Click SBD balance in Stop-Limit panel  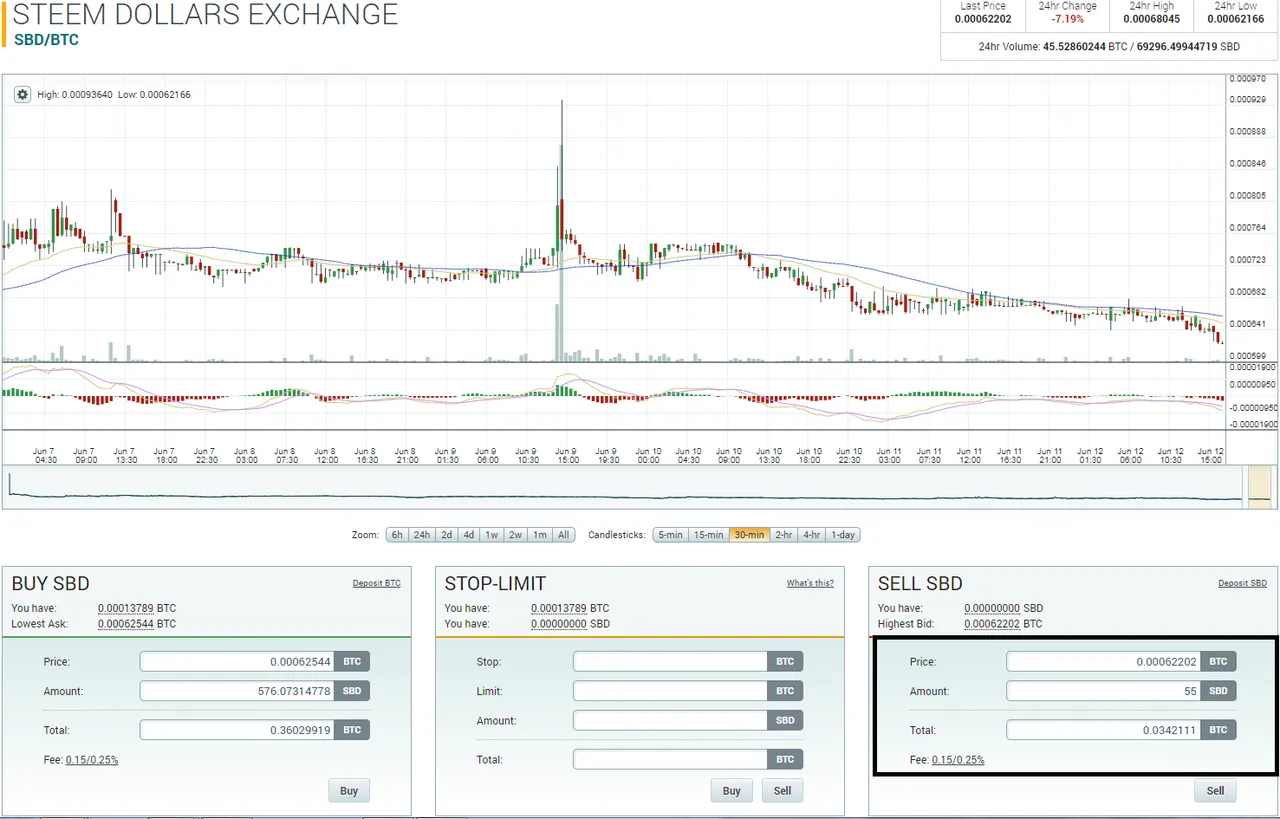click(559, 624)
